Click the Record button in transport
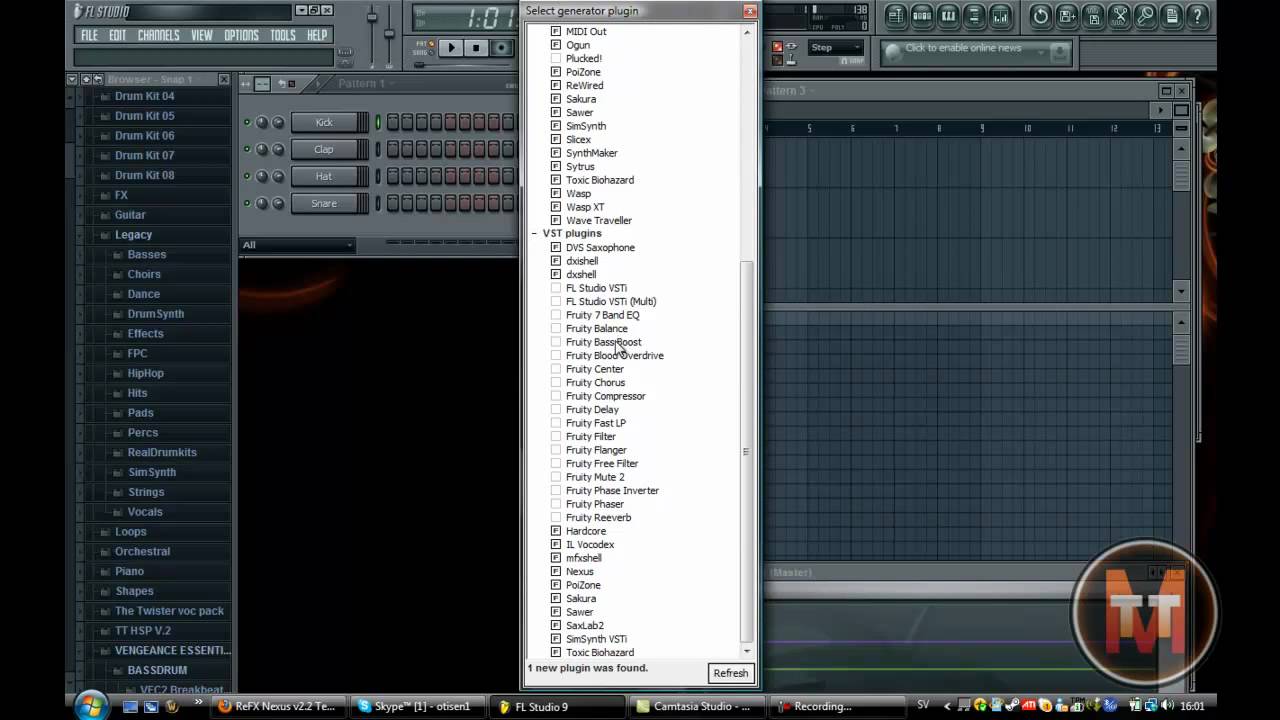Screen dimensions: 1280x720 click(501, 47)
